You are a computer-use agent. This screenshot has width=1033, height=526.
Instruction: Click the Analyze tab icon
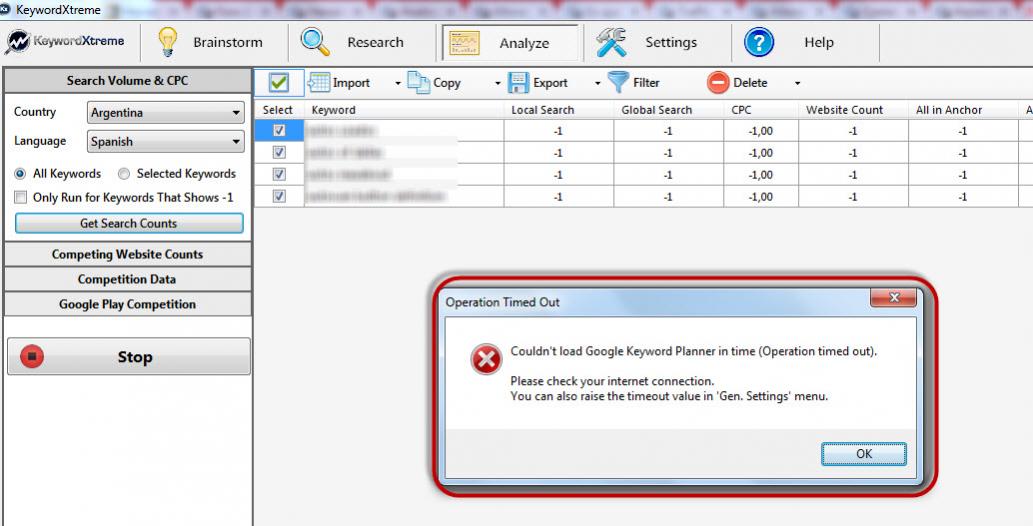point(462,43)
